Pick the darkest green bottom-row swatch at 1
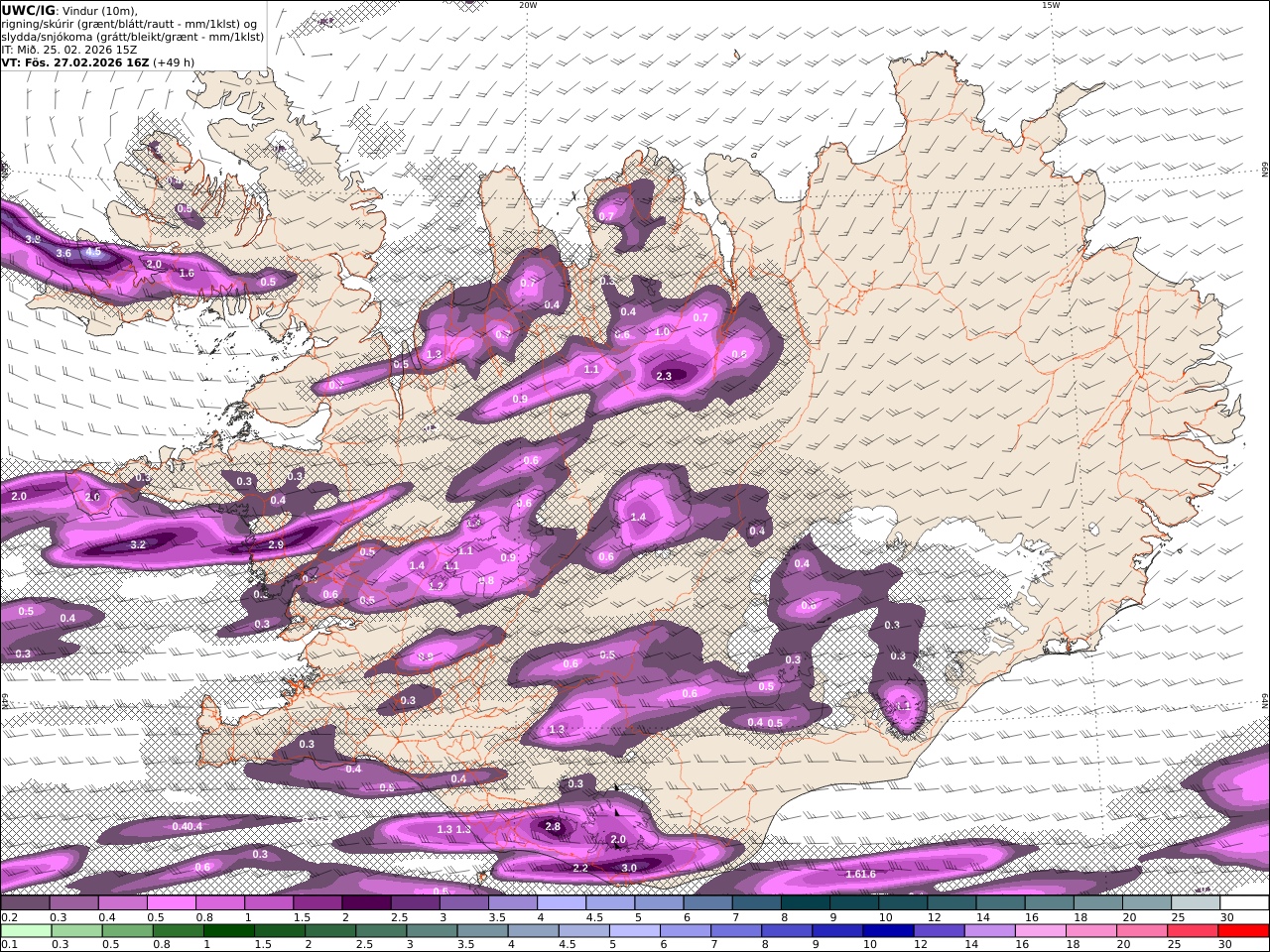This screenshot has height=952, width=1270. point(229,931)
